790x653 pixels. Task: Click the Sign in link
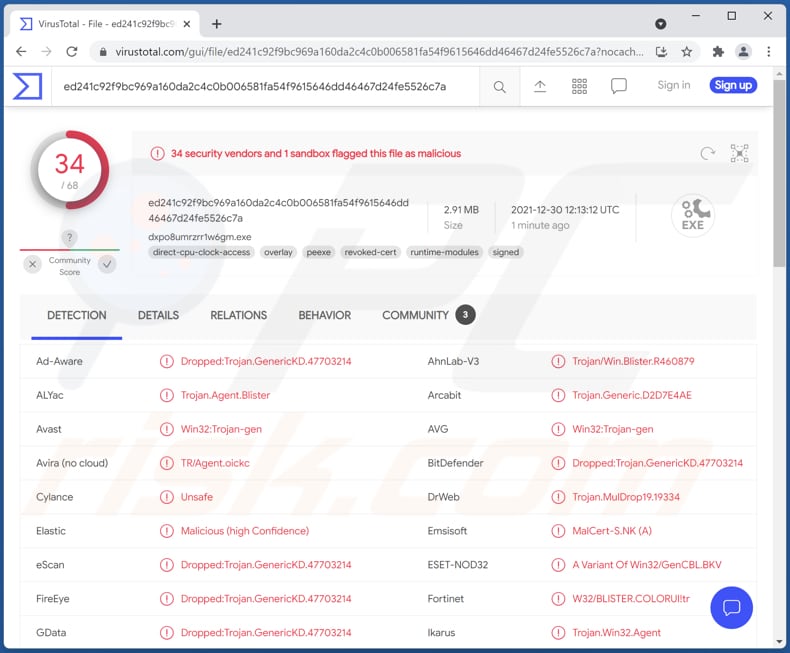coord(674,85)
